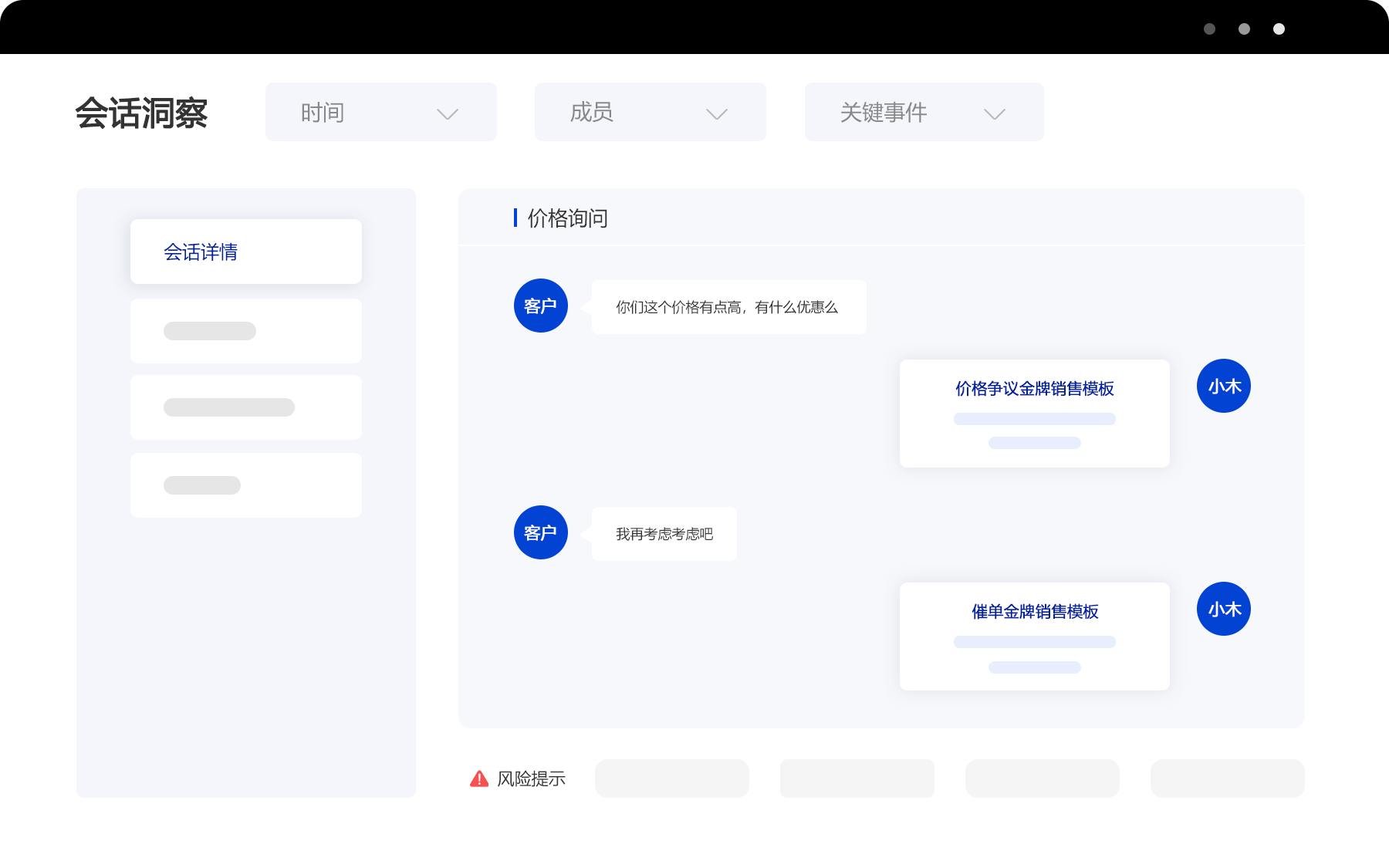Click the 客户 avatar beside 我再考虑考虑吧
This screenshot has width=1389, height=868.
tap(541, 532)
